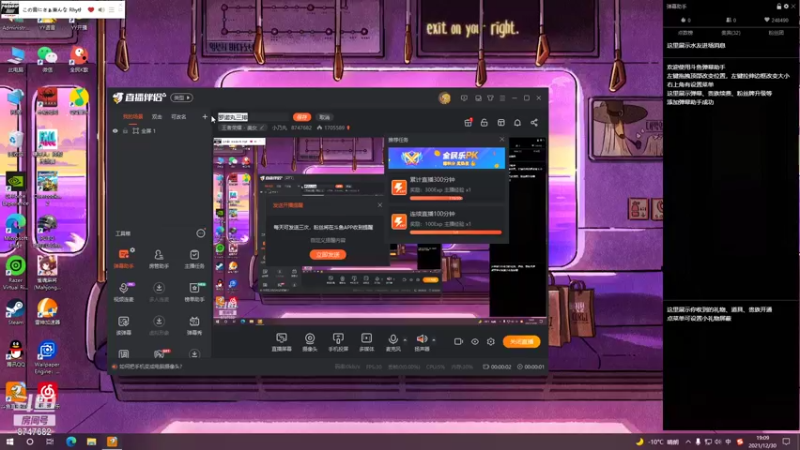The width and height of the screenshot is (800, 450).
Task: Click the feedback message icon in title bar
Action: pyautogui.click(x=464, y=98)
